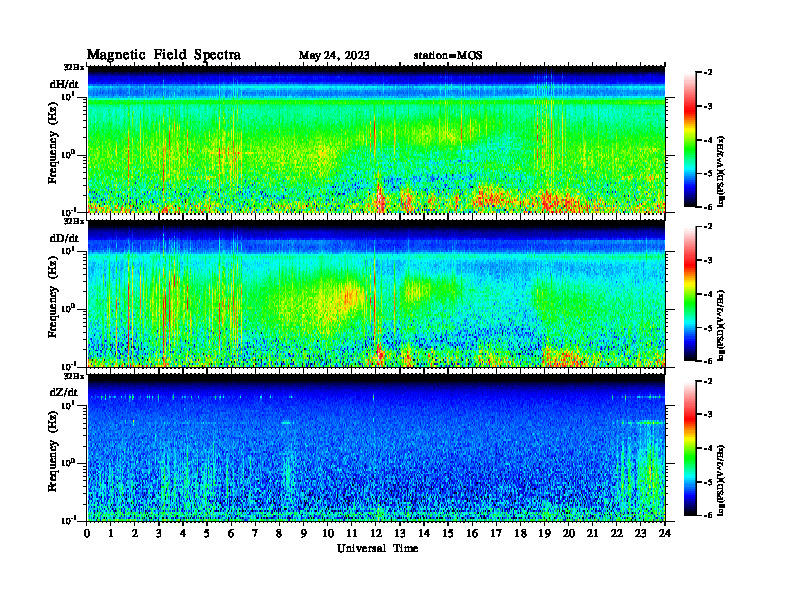Click hour "8" on the Universal Time axis
This screenshot has width=792, height=612.
pyautogui.click(x=279, y=533)
